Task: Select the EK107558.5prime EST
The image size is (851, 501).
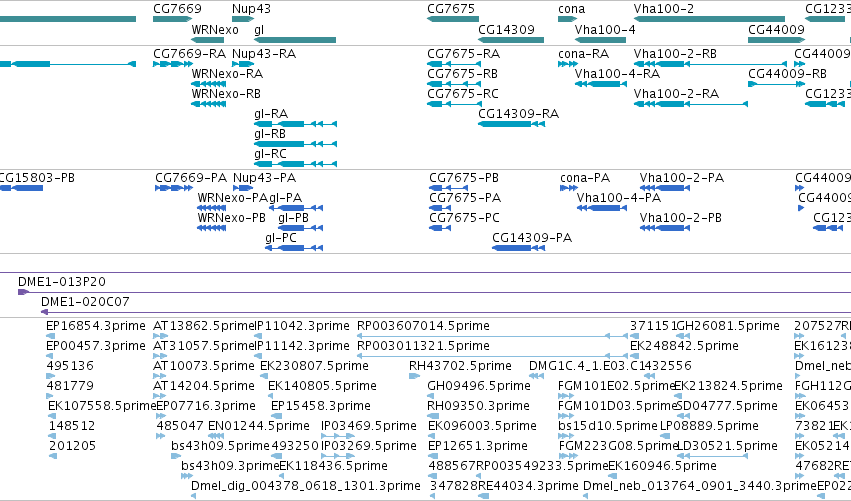Action: 53,416
